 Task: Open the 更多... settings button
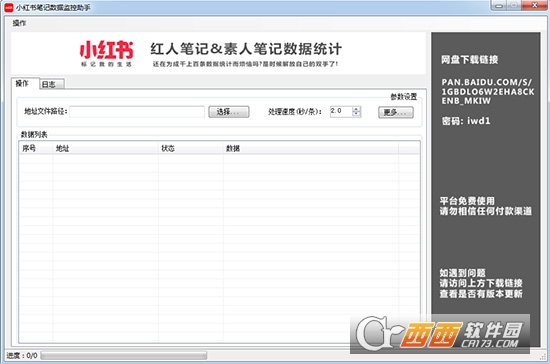396,112
